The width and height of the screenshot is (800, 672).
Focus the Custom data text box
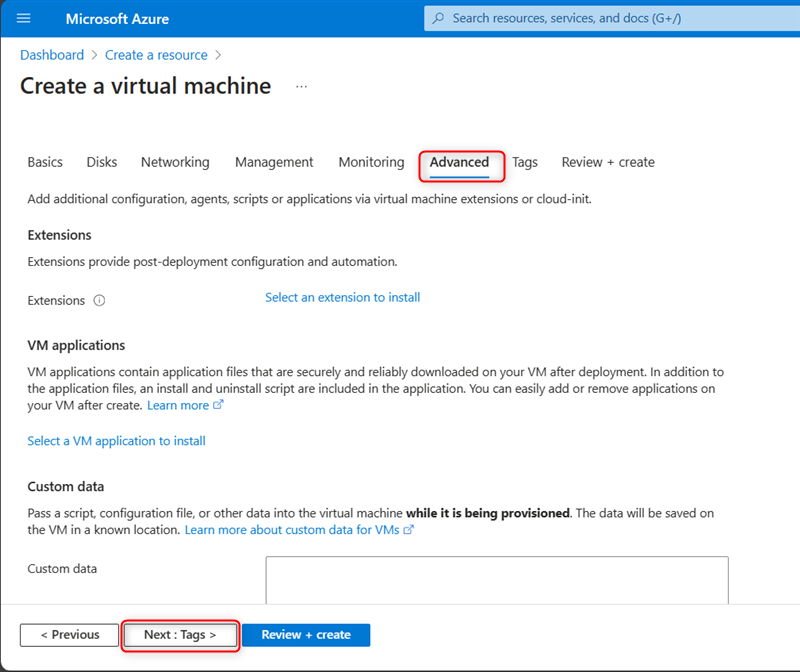497,580
